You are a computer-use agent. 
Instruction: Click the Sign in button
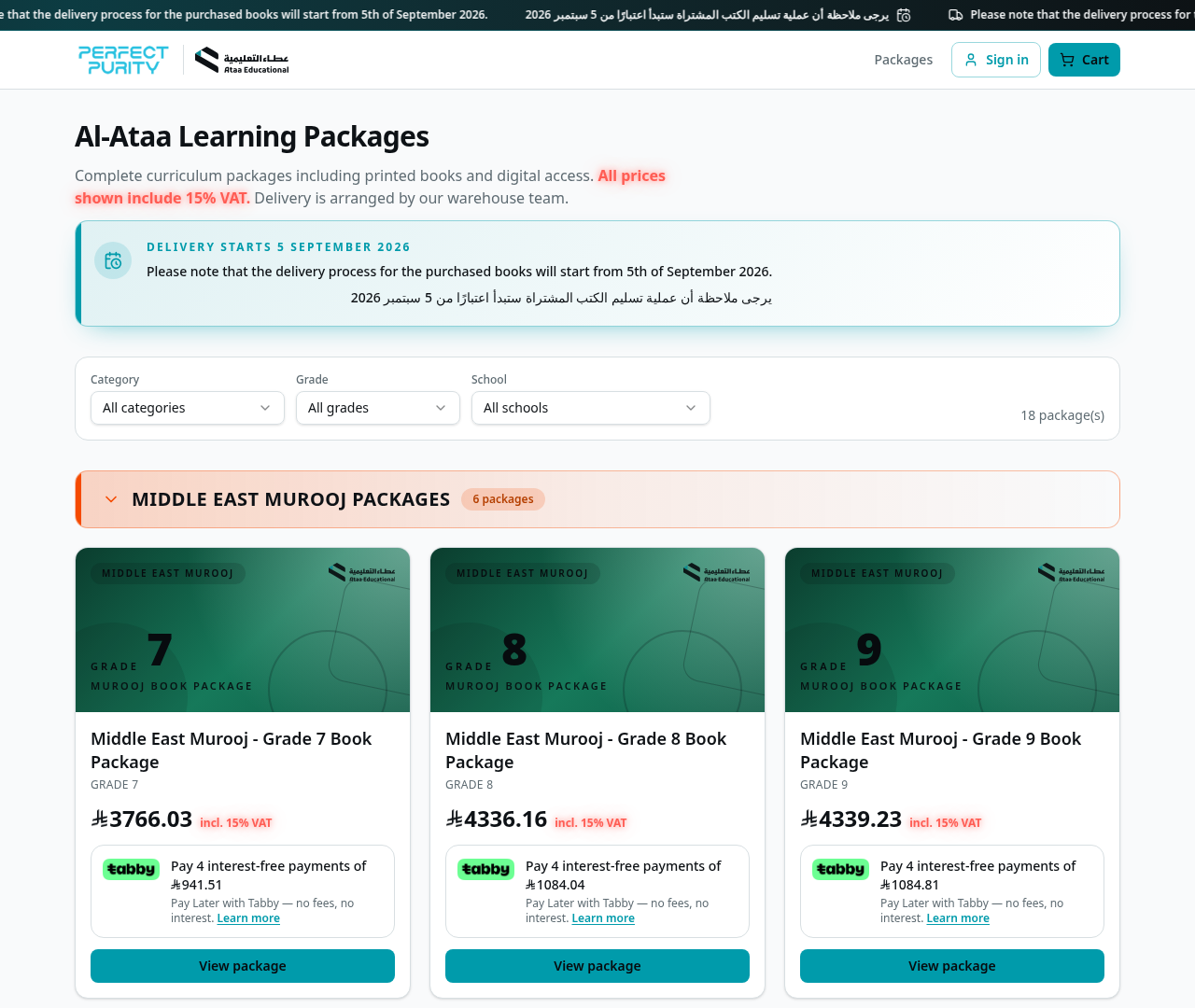pyautogui.click(x=995, y=60)
